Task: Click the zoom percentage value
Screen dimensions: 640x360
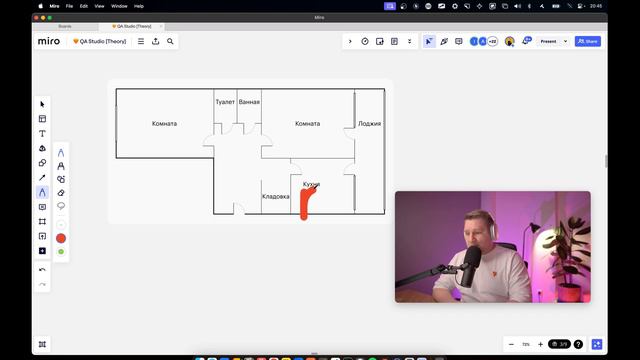Action: 526,344
